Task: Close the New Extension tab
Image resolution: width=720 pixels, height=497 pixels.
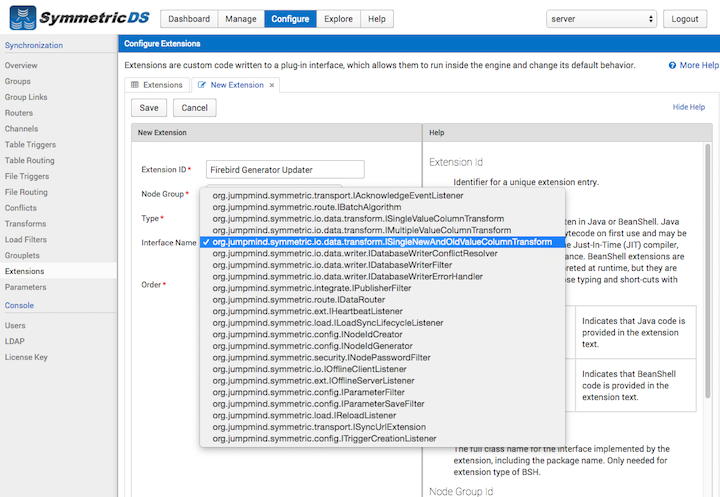Action: click(272, 85)
